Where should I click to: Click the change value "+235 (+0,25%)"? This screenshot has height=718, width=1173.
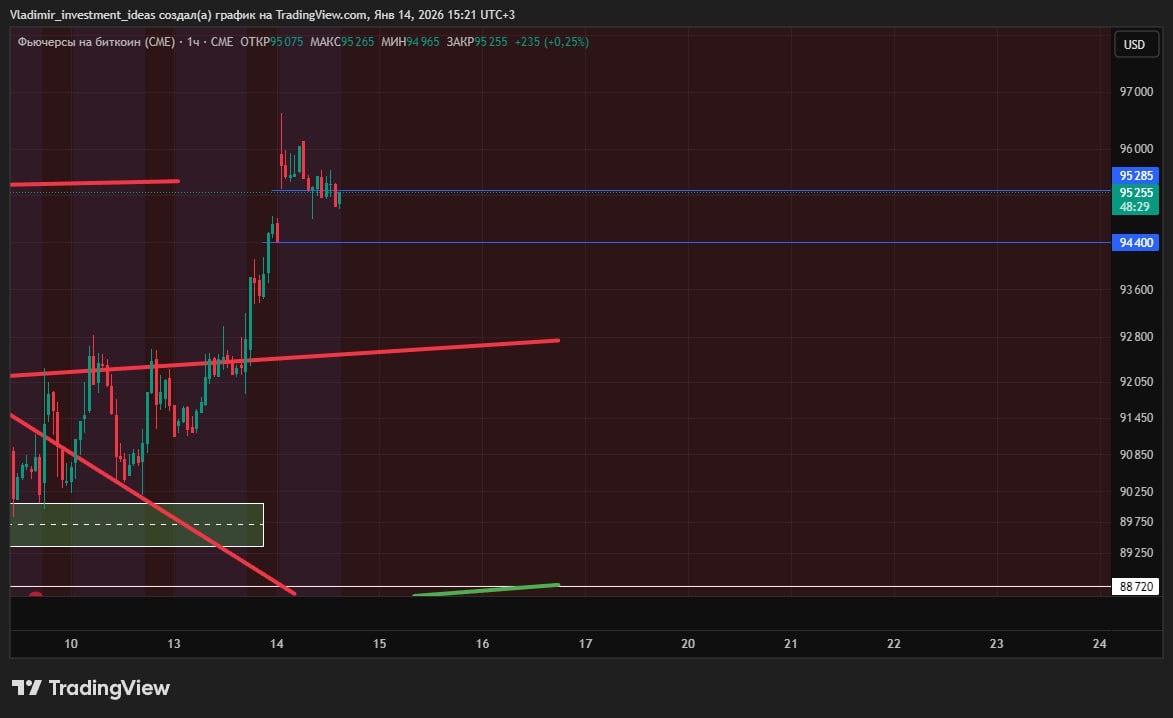point(551,42)
